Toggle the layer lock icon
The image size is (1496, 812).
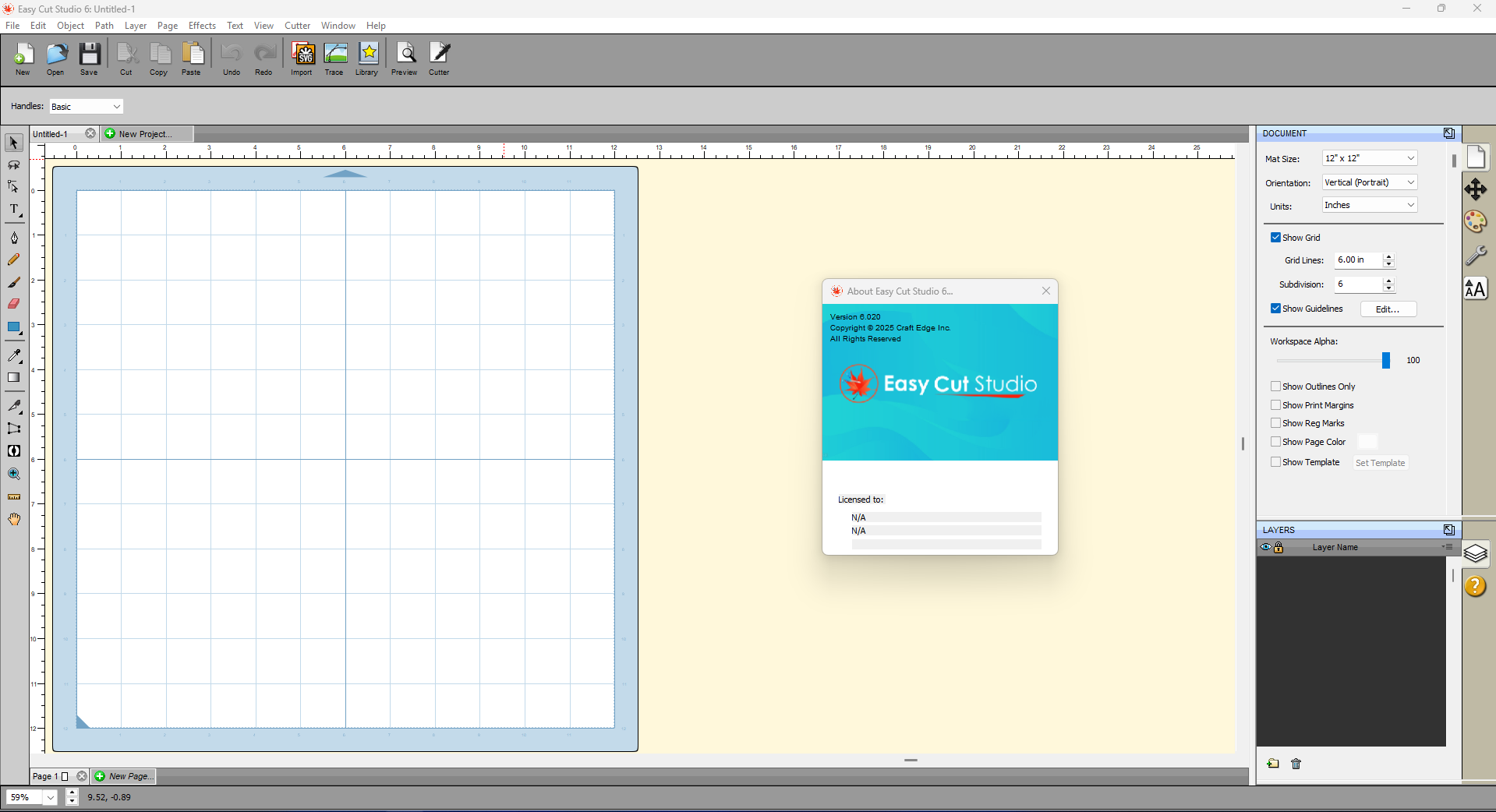click(x=1278, y=547)
